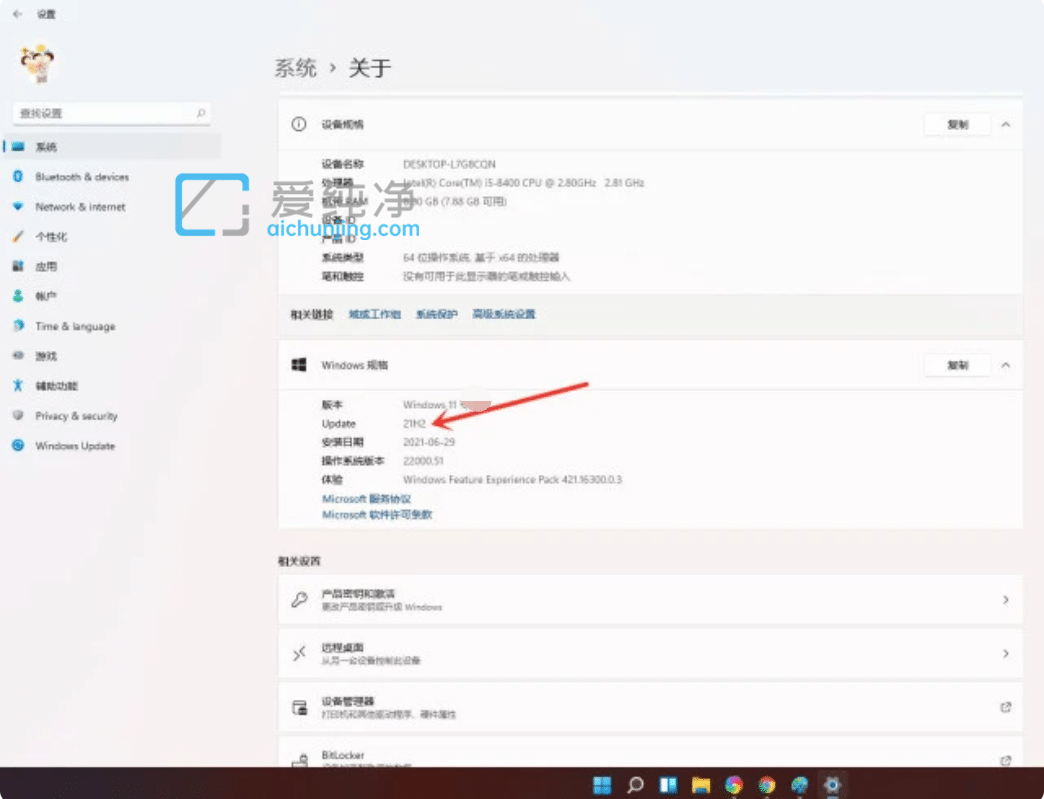This screenshot has height=799, width=1044.
Task: Collapse the device specifications section
Action: coord(1005,125)
